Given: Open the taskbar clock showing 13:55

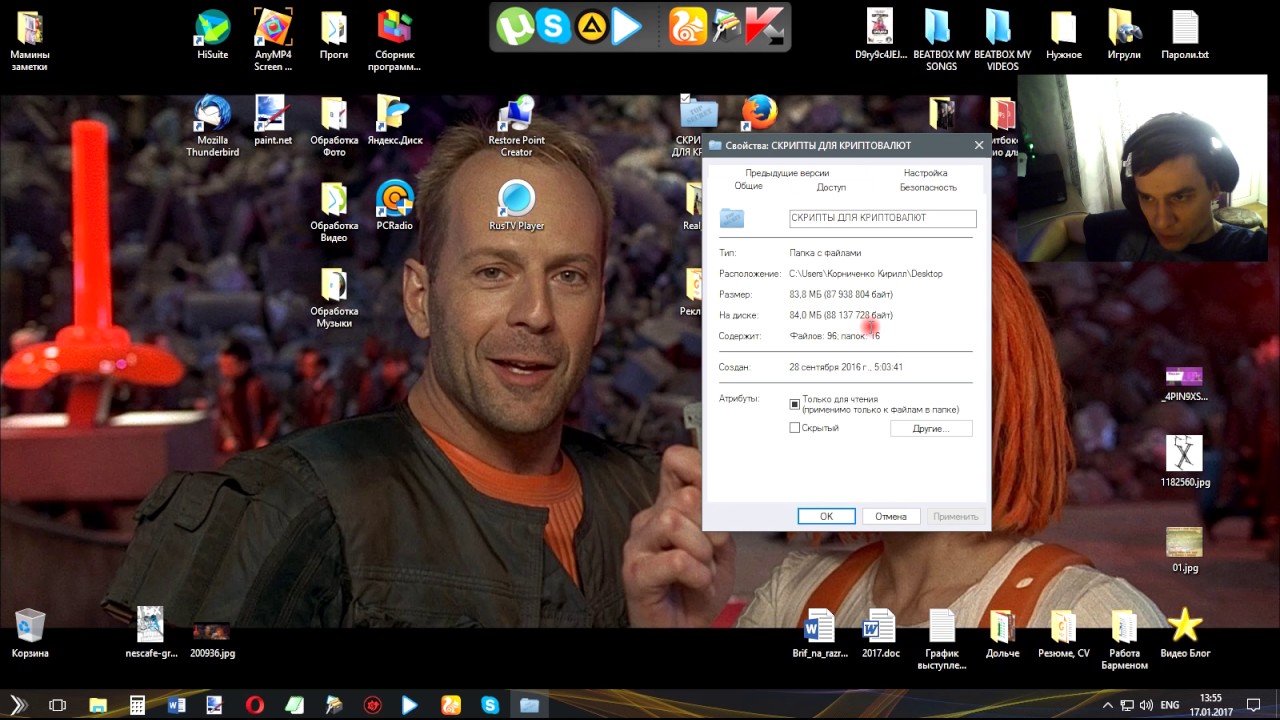Looking at the screenshot, I should 1211,705.
